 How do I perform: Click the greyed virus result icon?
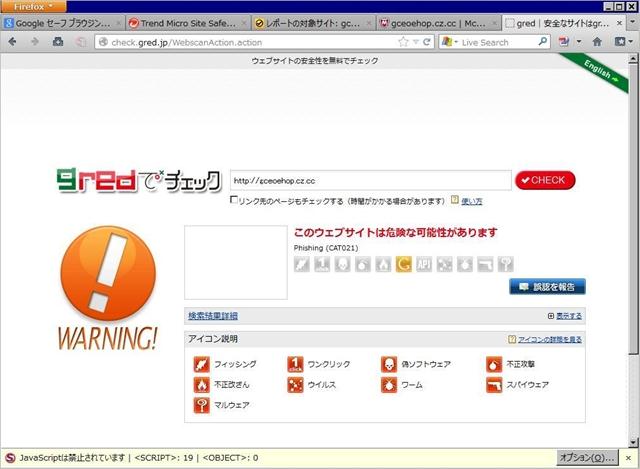444,264
